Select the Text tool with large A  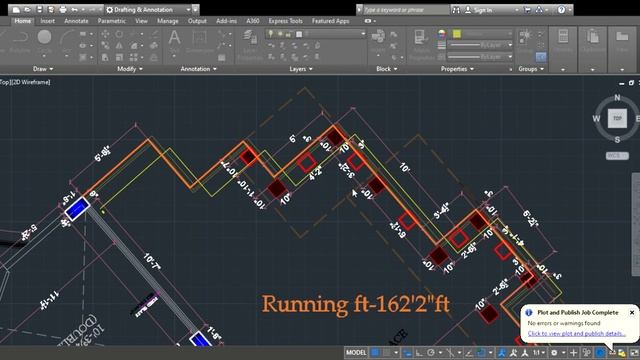174,39
